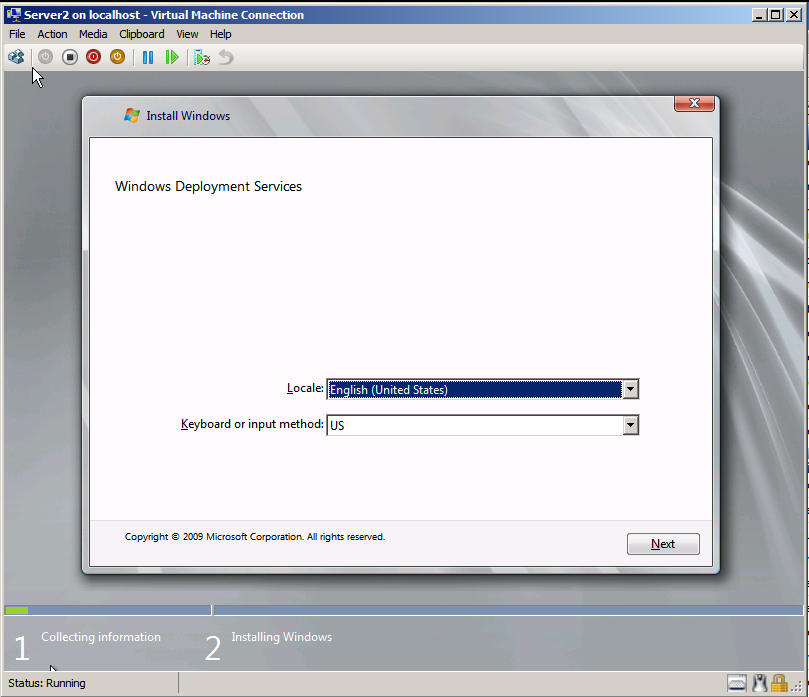Click the greyed Start VM icon

(45, 57)
